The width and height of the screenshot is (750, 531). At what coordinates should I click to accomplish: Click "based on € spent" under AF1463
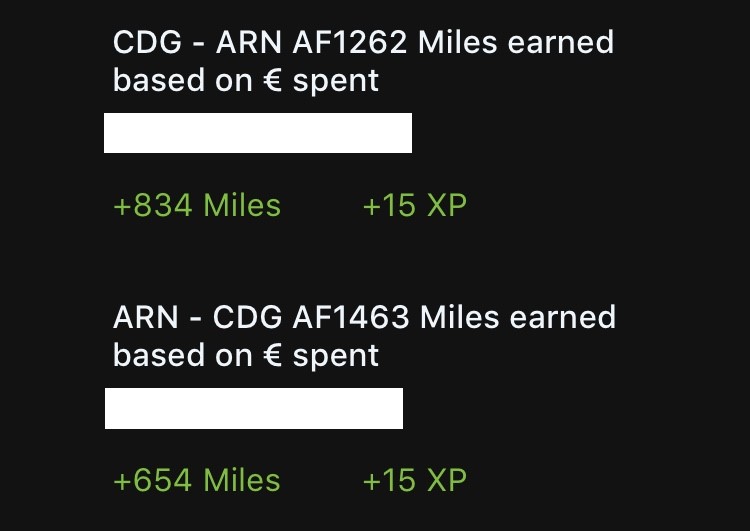[246, 355]
